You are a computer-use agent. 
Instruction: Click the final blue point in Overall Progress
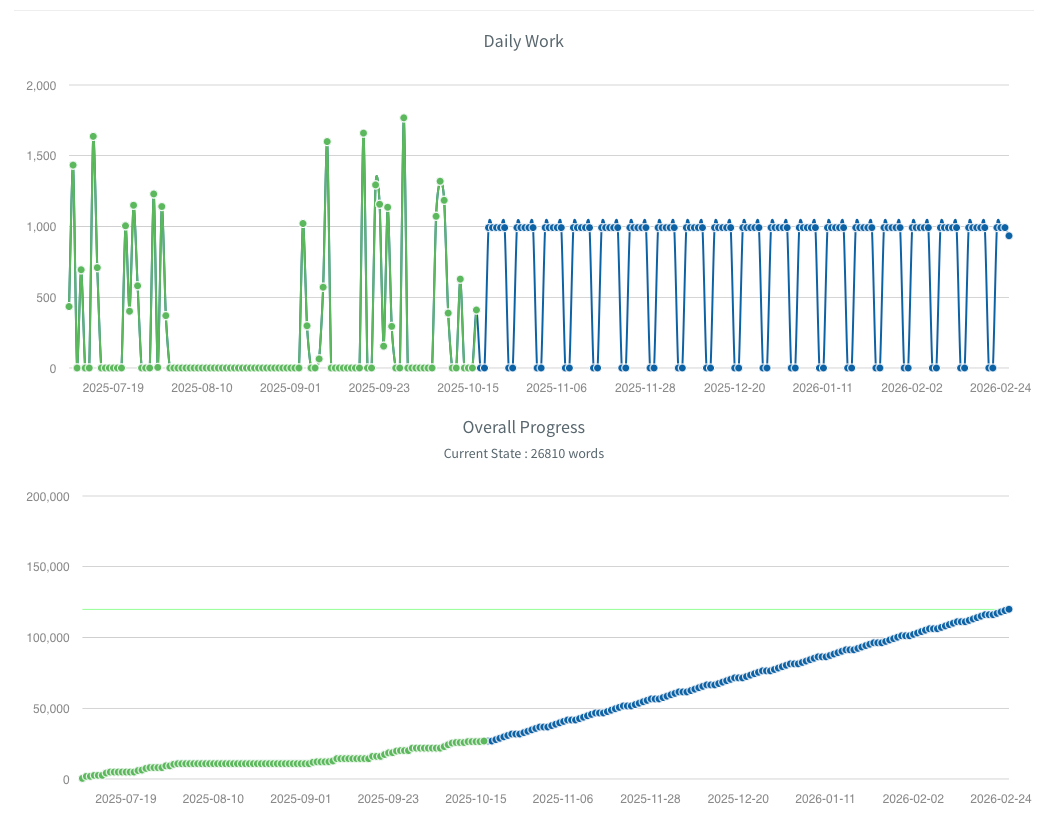pos(1009,607)
